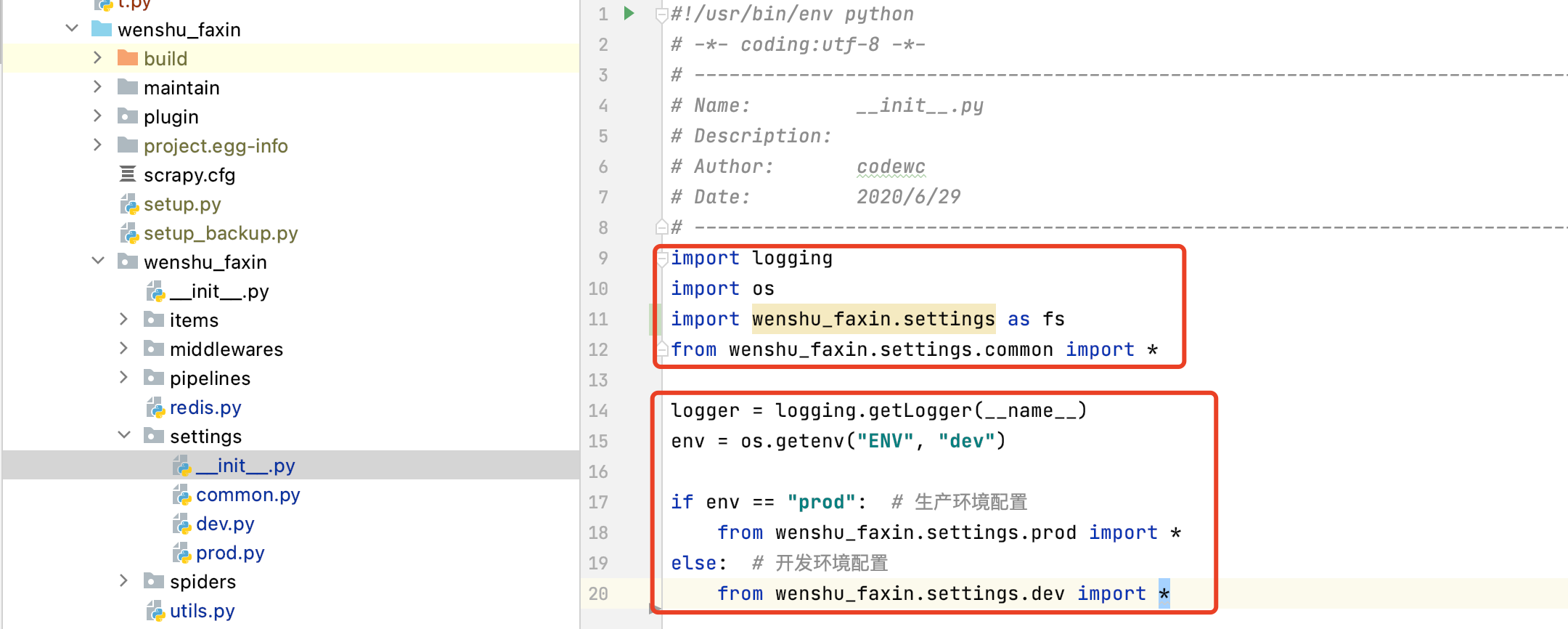The width and height of the screenshot is (1568, 629).
Task: Click the plugin folder icon
Action: (x=128, y=115)
